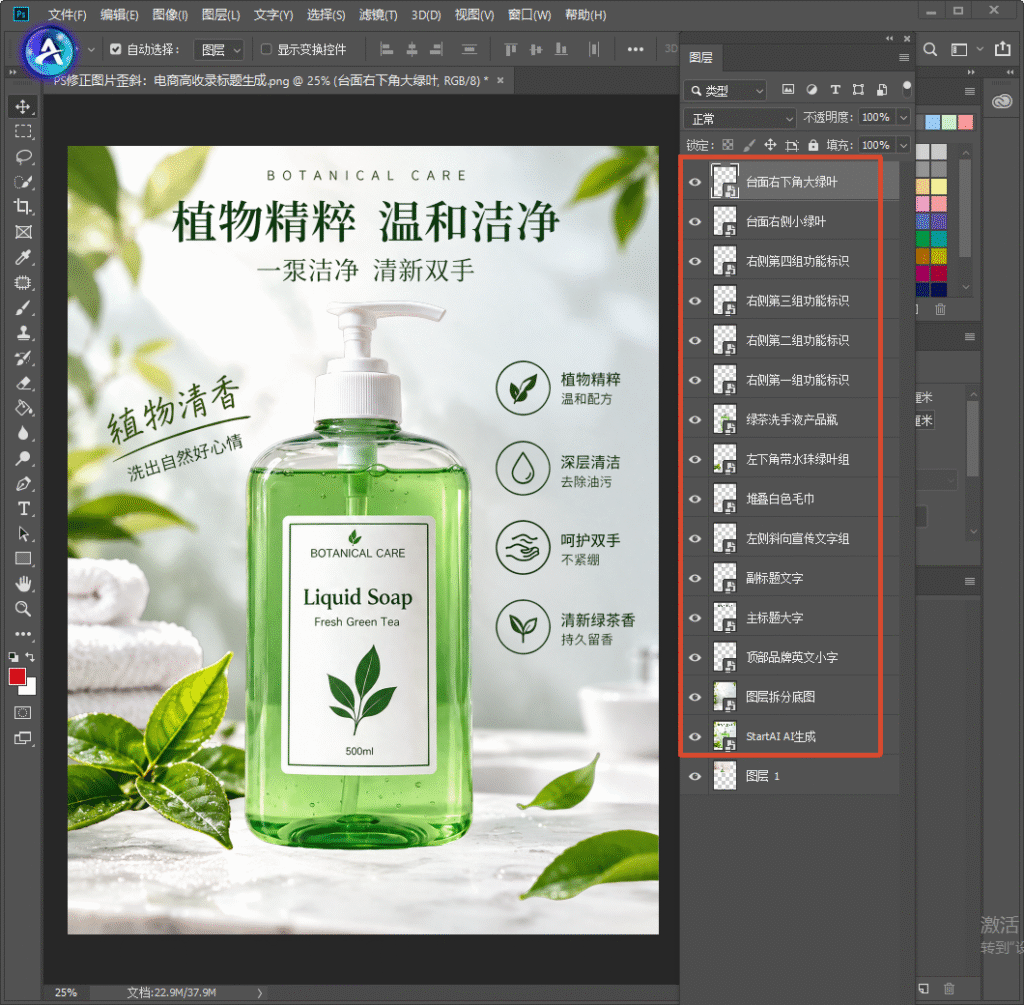Open the 不透明度 slider dropdown arrow

pos(904,118)
